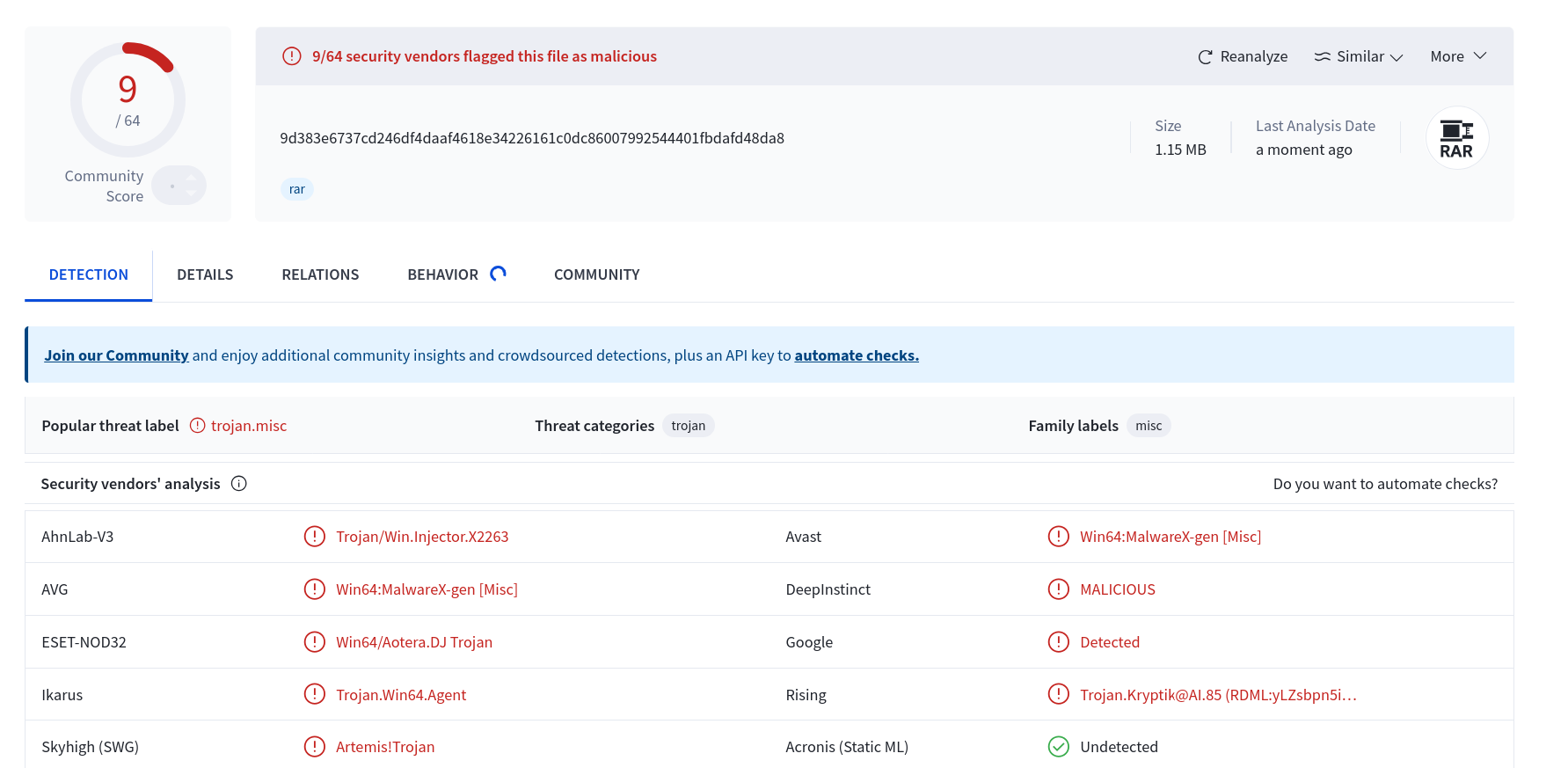Screen dimensions: 1568x768
Task: Follow the Join our Community link
Action: pos(116,355)
